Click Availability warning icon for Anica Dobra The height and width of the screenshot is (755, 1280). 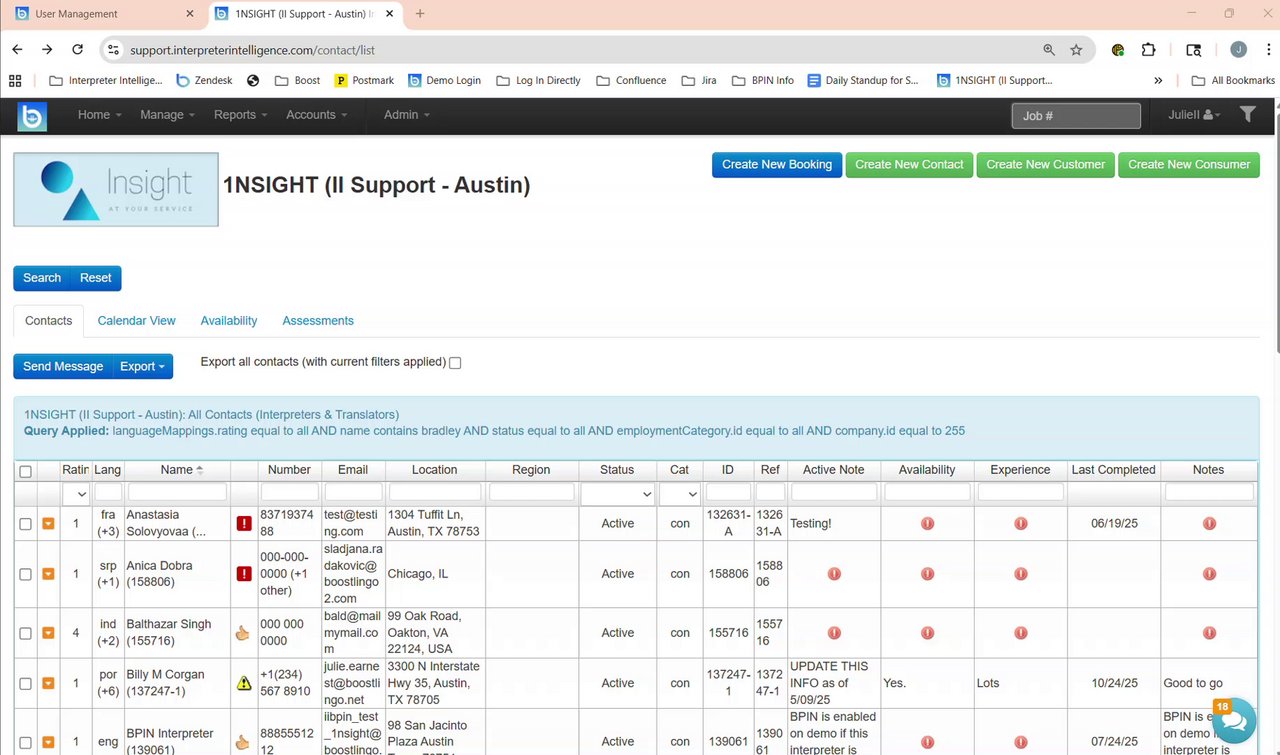click(927, 574)
